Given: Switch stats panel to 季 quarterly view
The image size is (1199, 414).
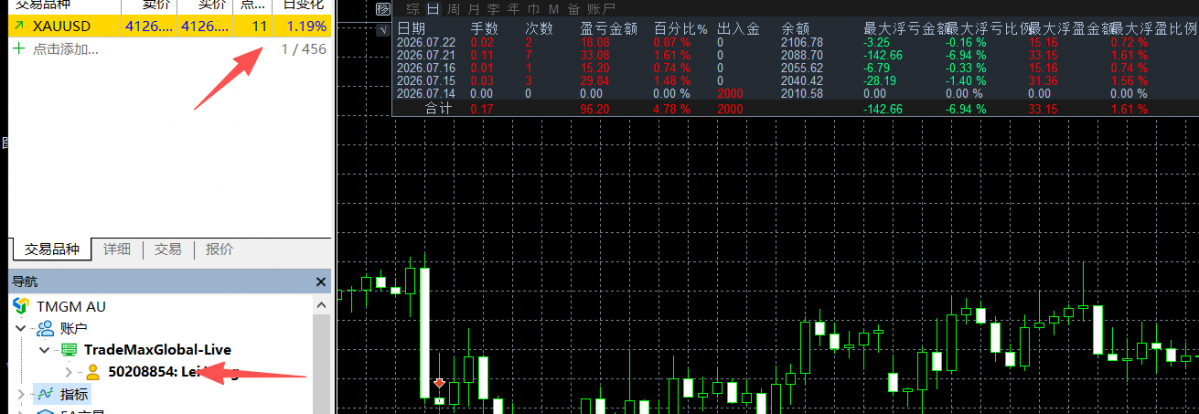Looking at the screenshot, I should coord(493,9).
